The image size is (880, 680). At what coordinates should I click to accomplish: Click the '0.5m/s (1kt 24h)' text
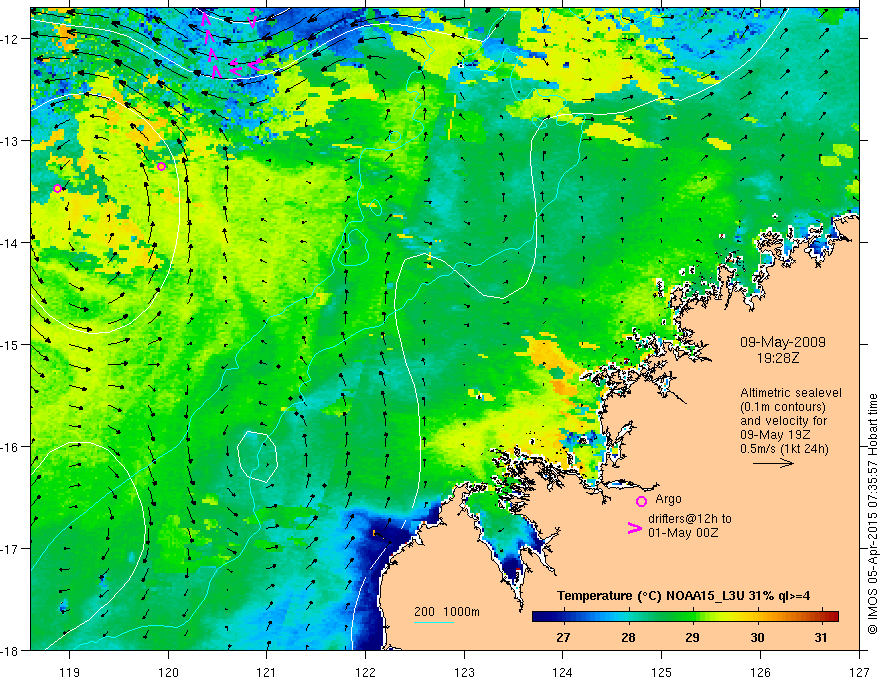click(x=784, y=449)
